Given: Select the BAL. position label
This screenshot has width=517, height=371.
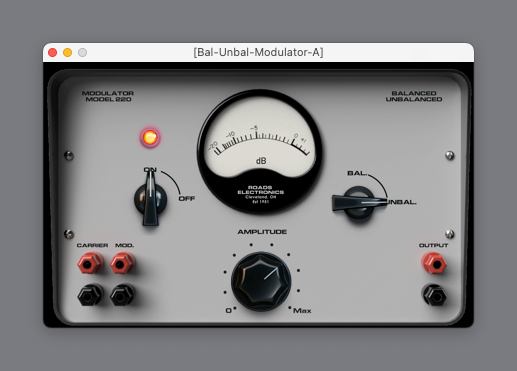Looking at the screenshot, I should click(x=357, y=173).
